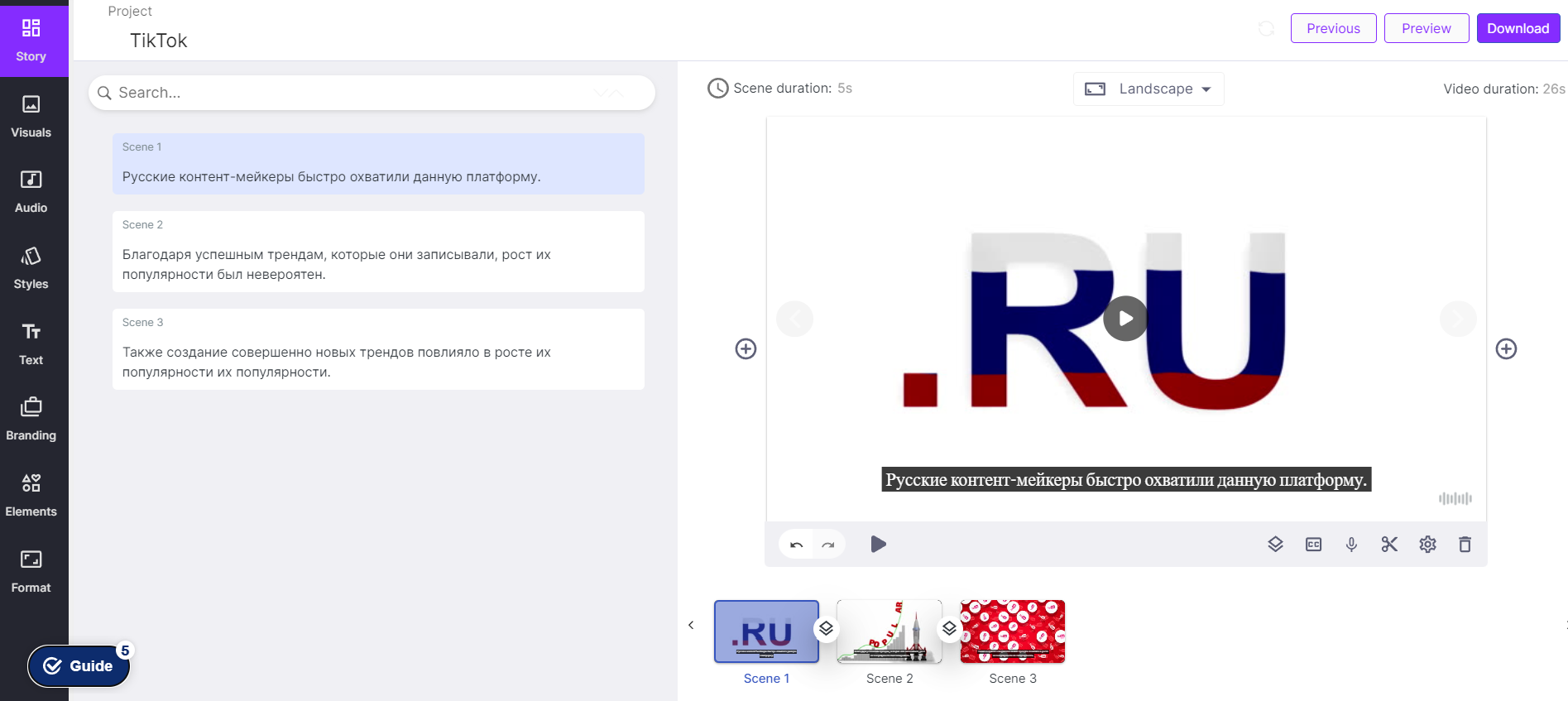Image resolution: width=1568 pixels, height=701 pixels.
Task: Select the Scene 2 script card
Action: pyautogui.click(x=378, y=252)
